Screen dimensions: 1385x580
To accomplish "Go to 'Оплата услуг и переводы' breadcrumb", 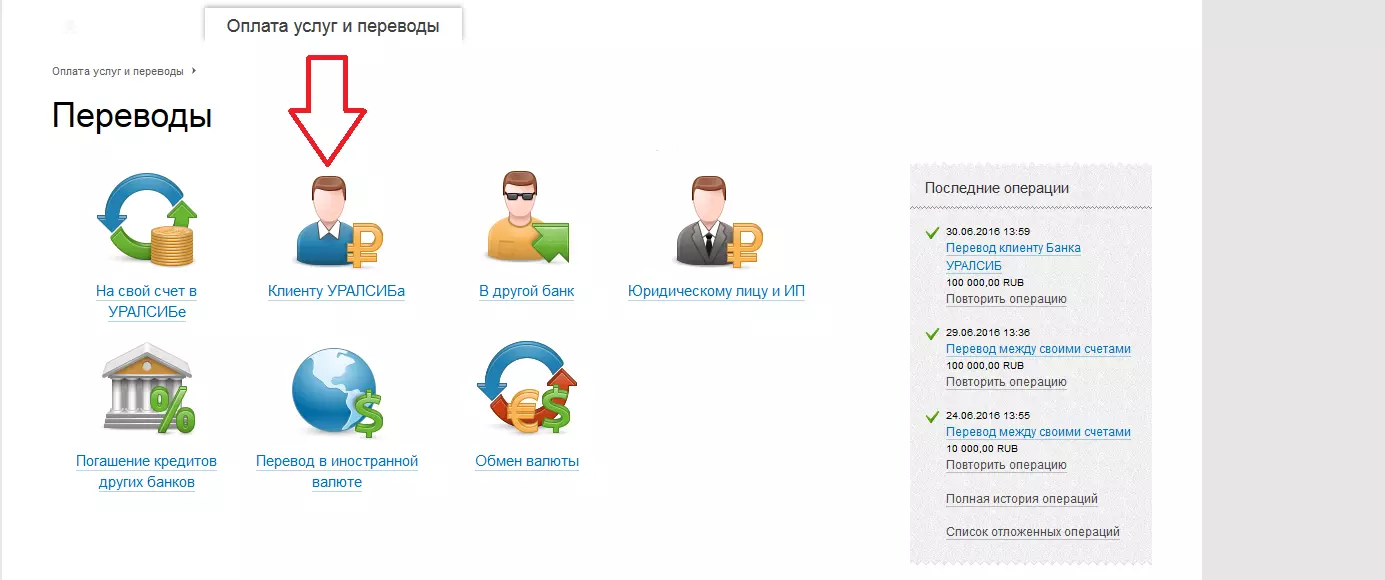I will tap(118, 71).
